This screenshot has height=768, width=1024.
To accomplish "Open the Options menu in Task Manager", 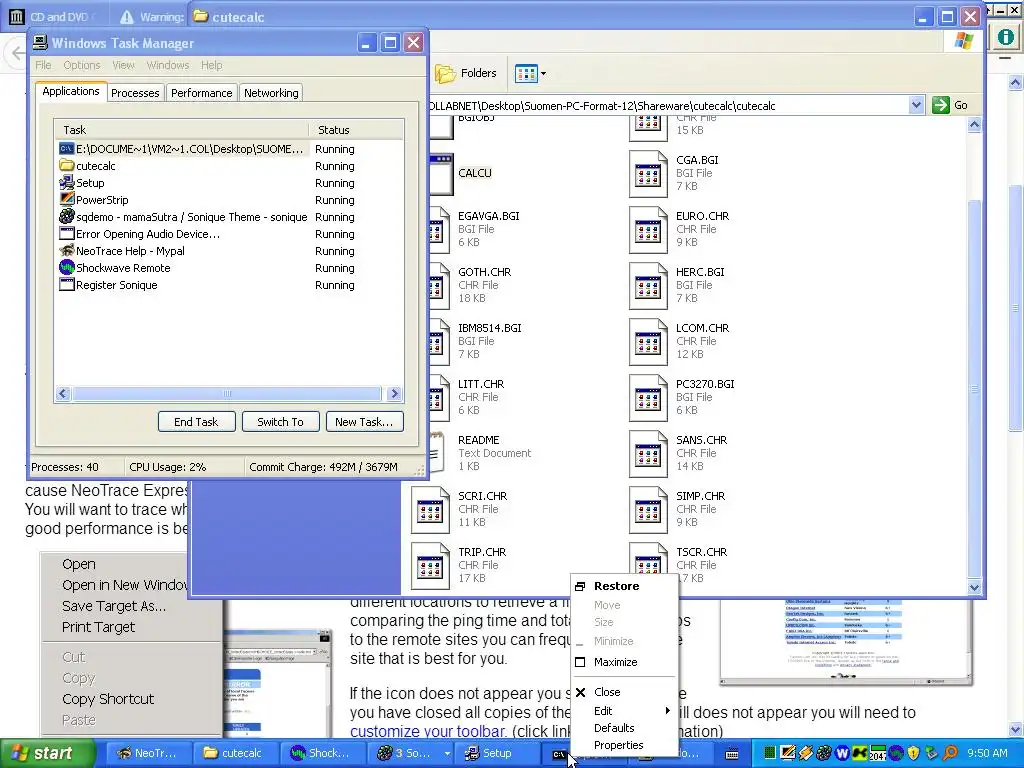I will pyautogui.click(x=82, y=65).
